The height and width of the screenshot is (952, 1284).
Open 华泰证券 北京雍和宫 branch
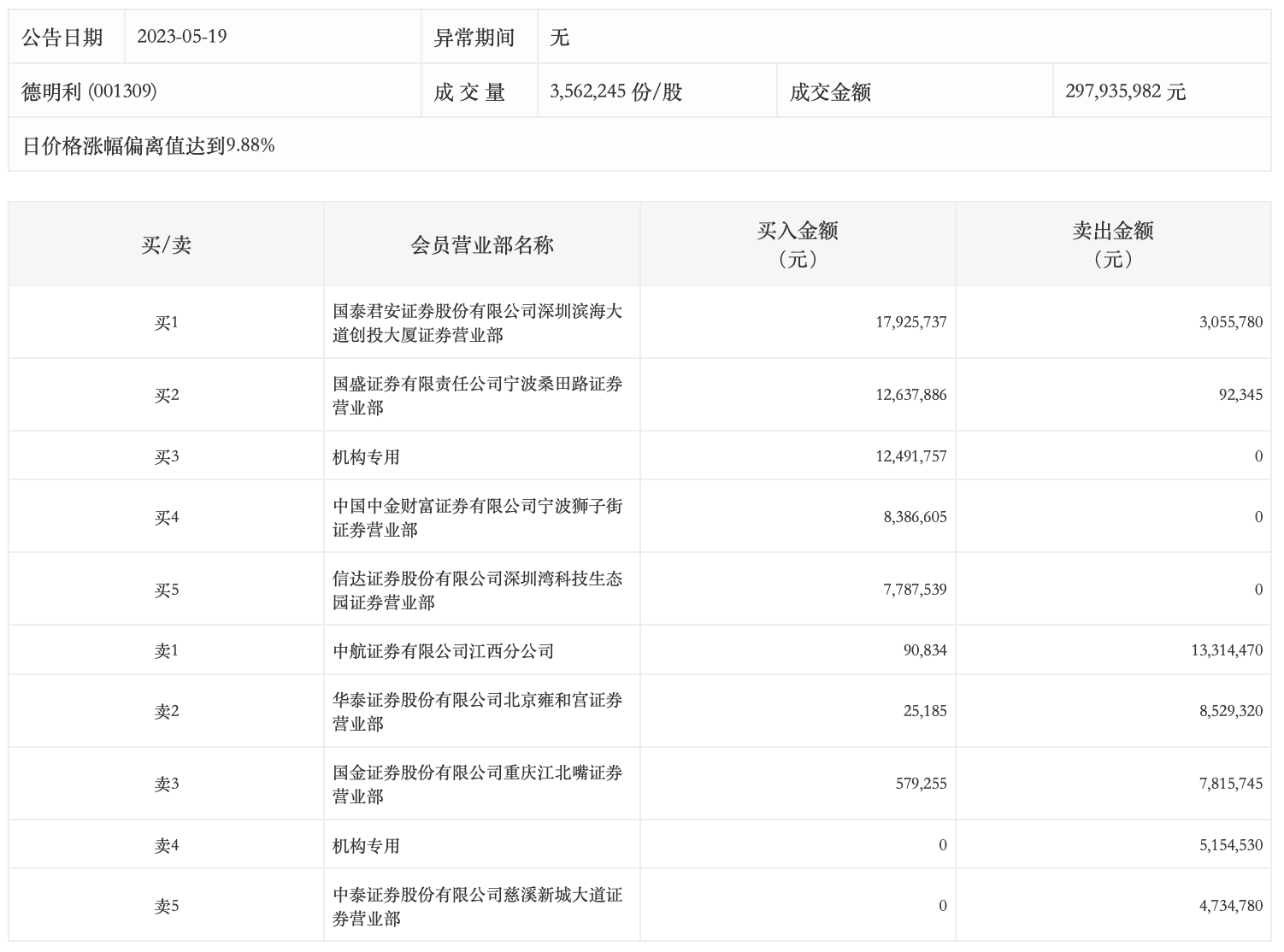coord(477,712)
